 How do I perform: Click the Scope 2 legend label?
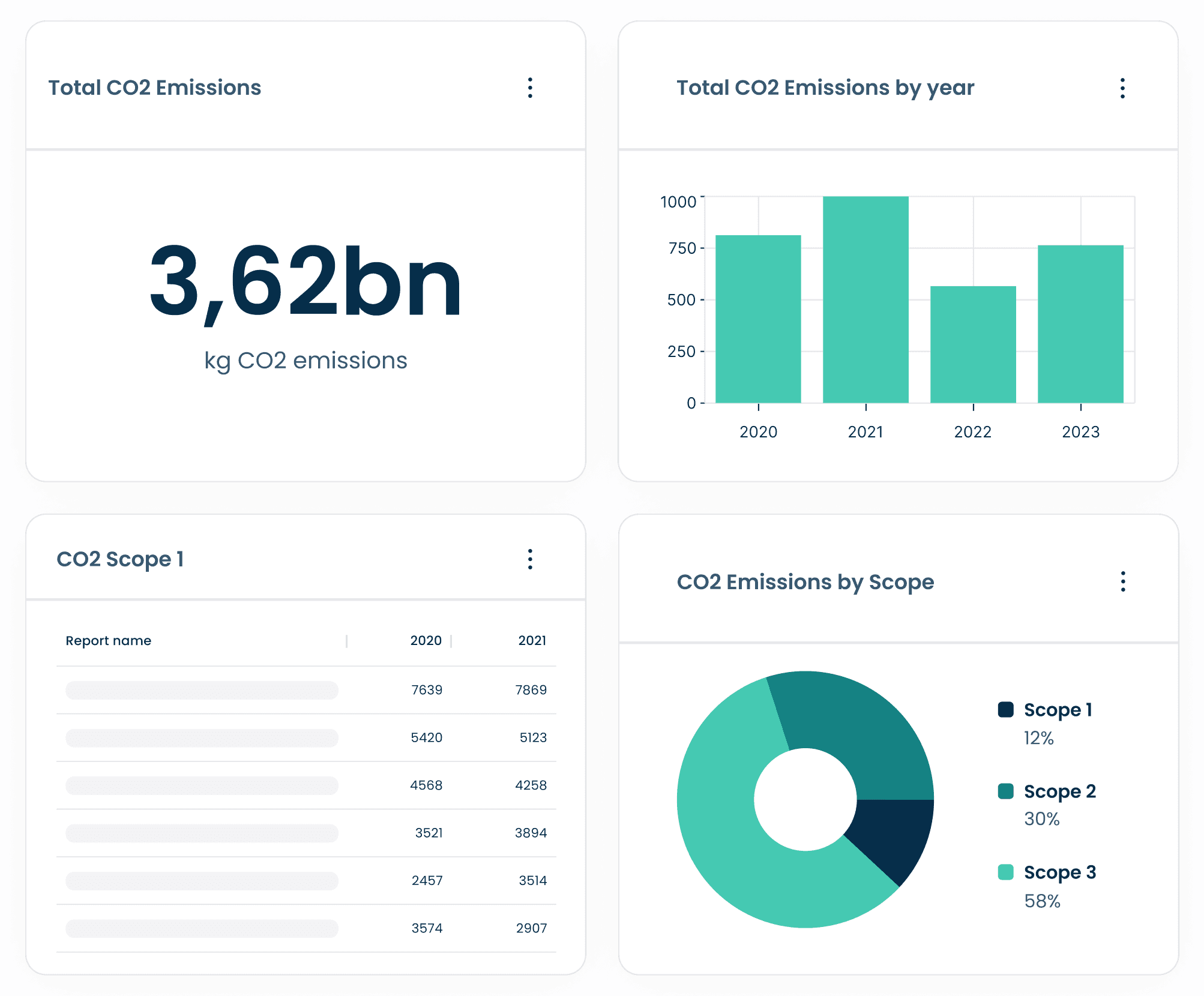(x=1060, y=791)
